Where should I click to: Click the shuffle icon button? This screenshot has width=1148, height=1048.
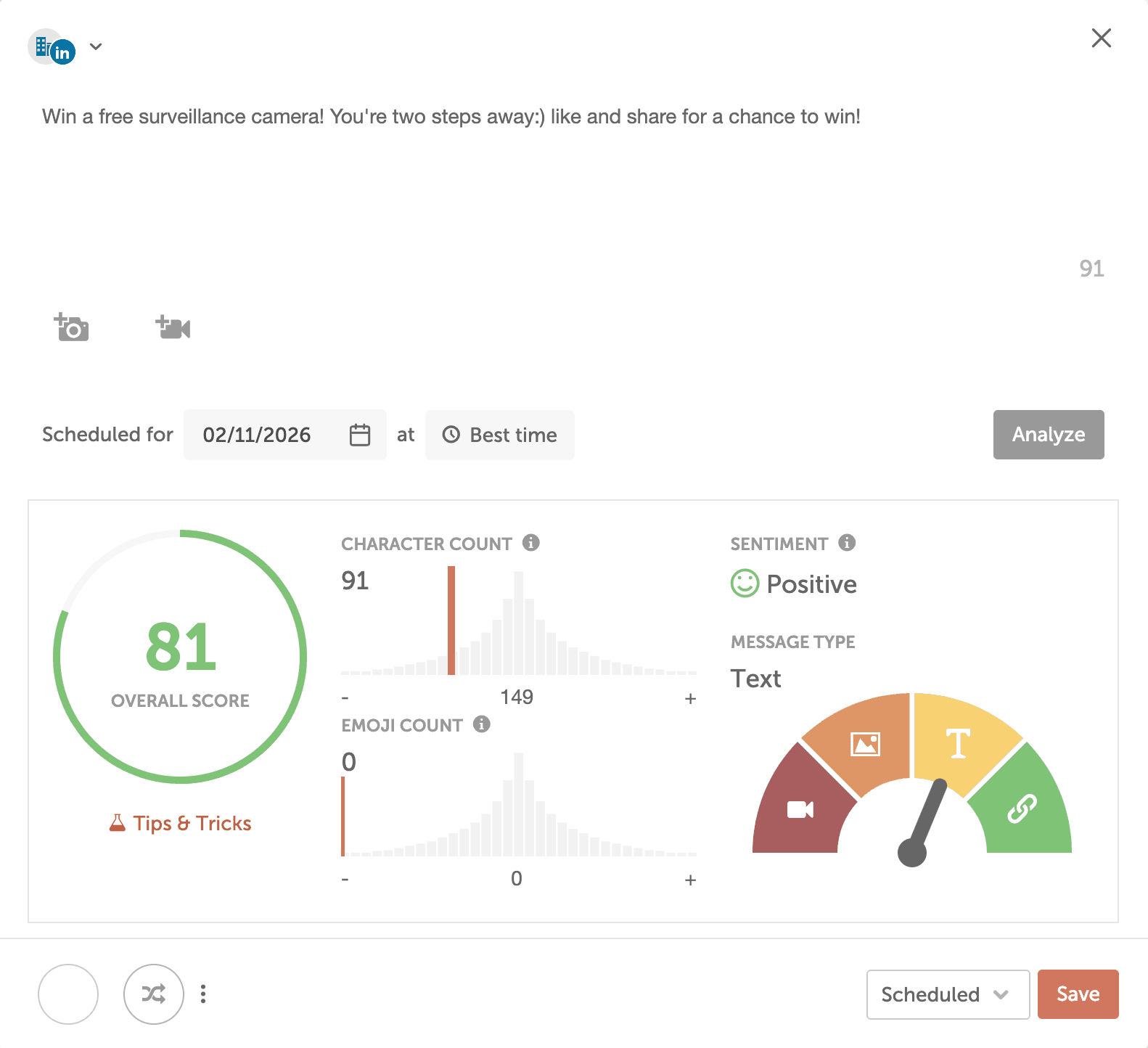(x=154, y=994)
